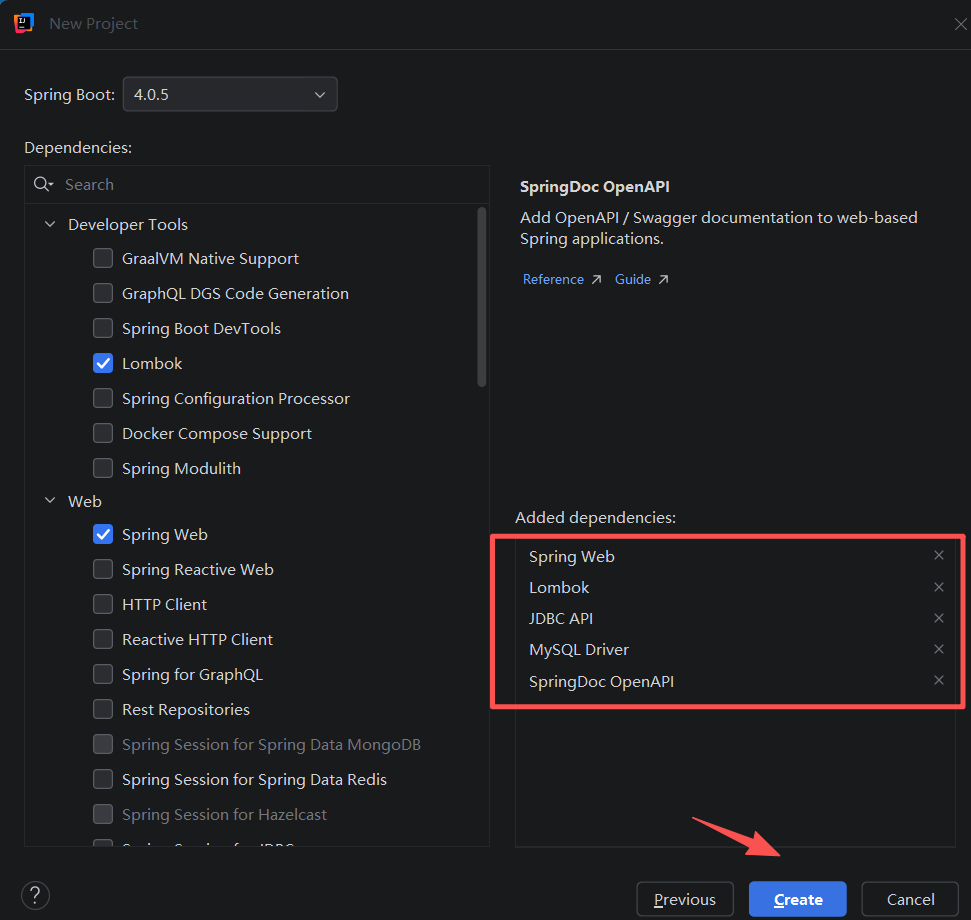Select JDBC API in added dependencies

click(x=560, y=618)
